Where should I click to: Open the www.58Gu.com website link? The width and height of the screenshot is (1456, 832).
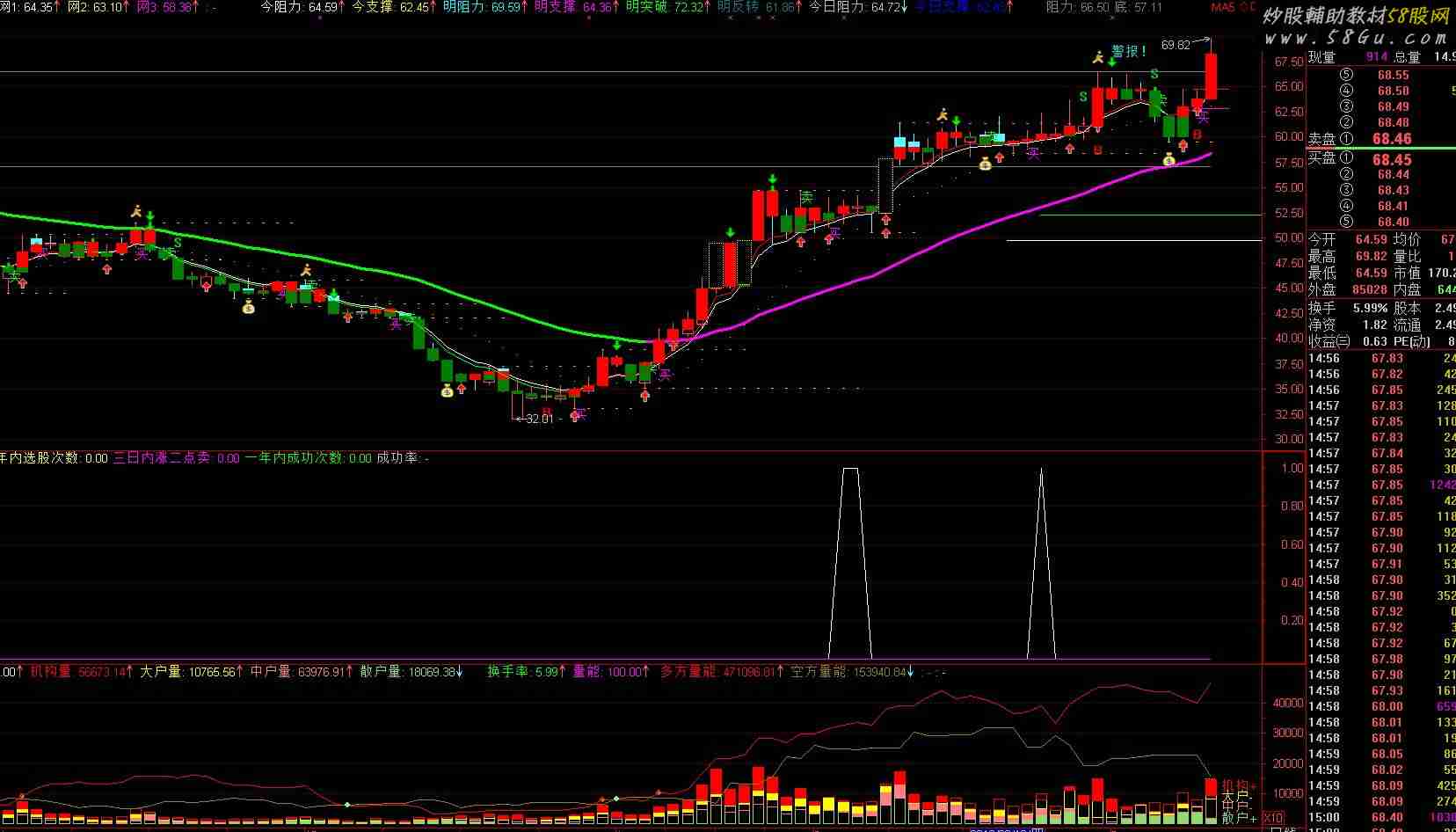(1356, 38)
